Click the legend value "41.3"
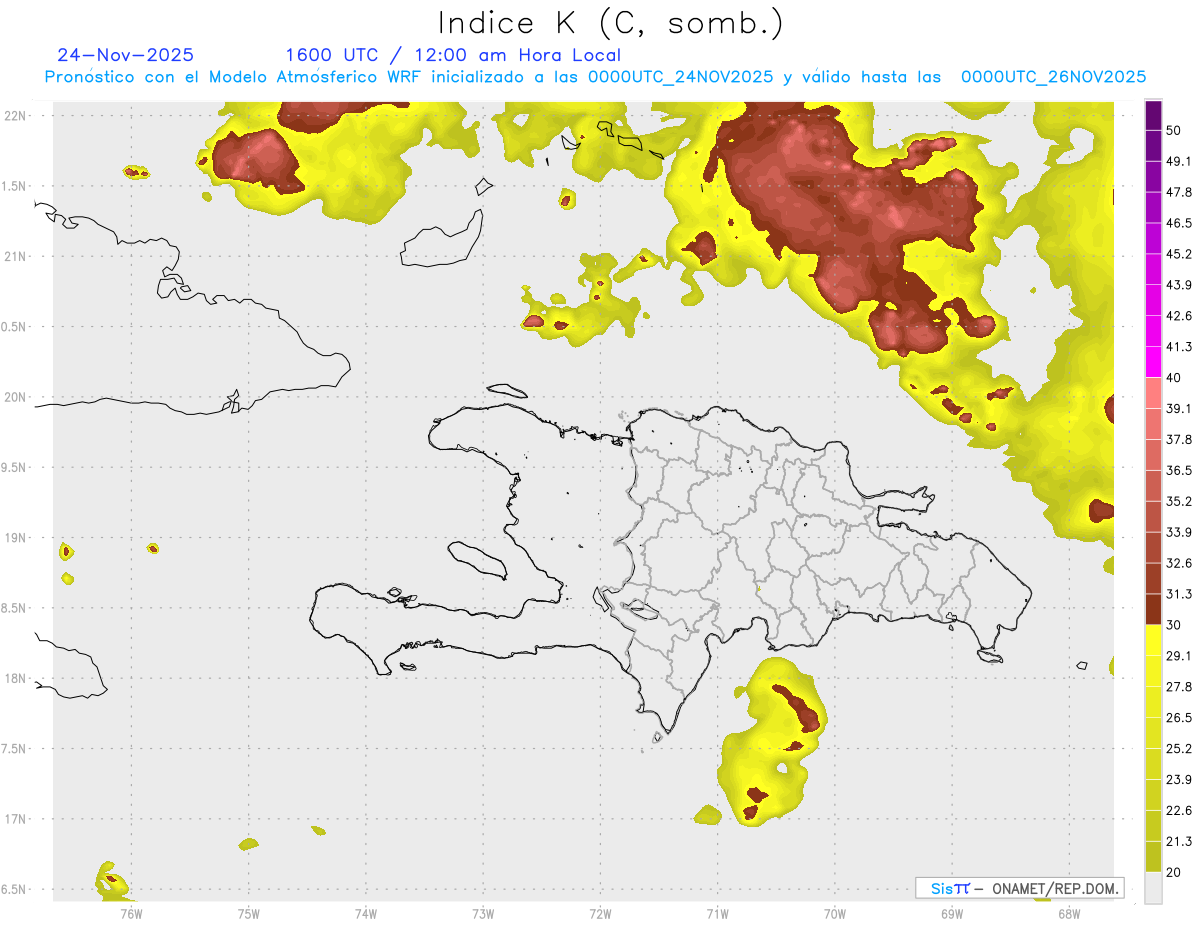Image resolution: width=1200 pixels, height=927 pixels. tap(1179, 347)
